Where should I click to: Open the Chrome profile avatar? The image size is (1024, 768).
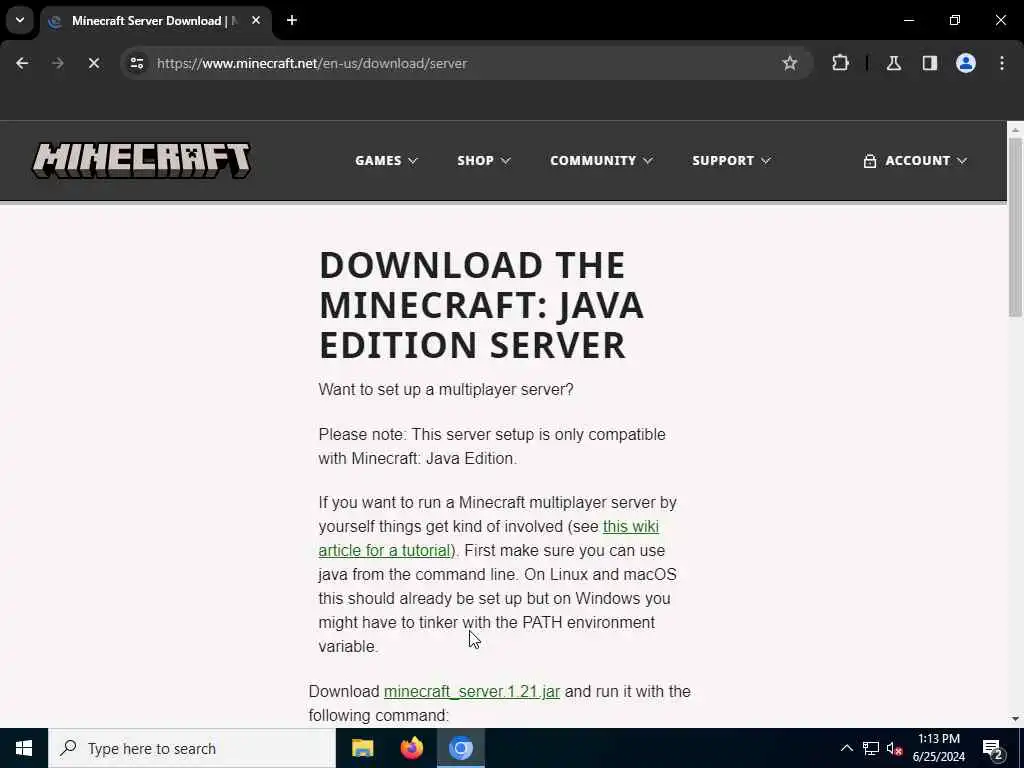966,63
